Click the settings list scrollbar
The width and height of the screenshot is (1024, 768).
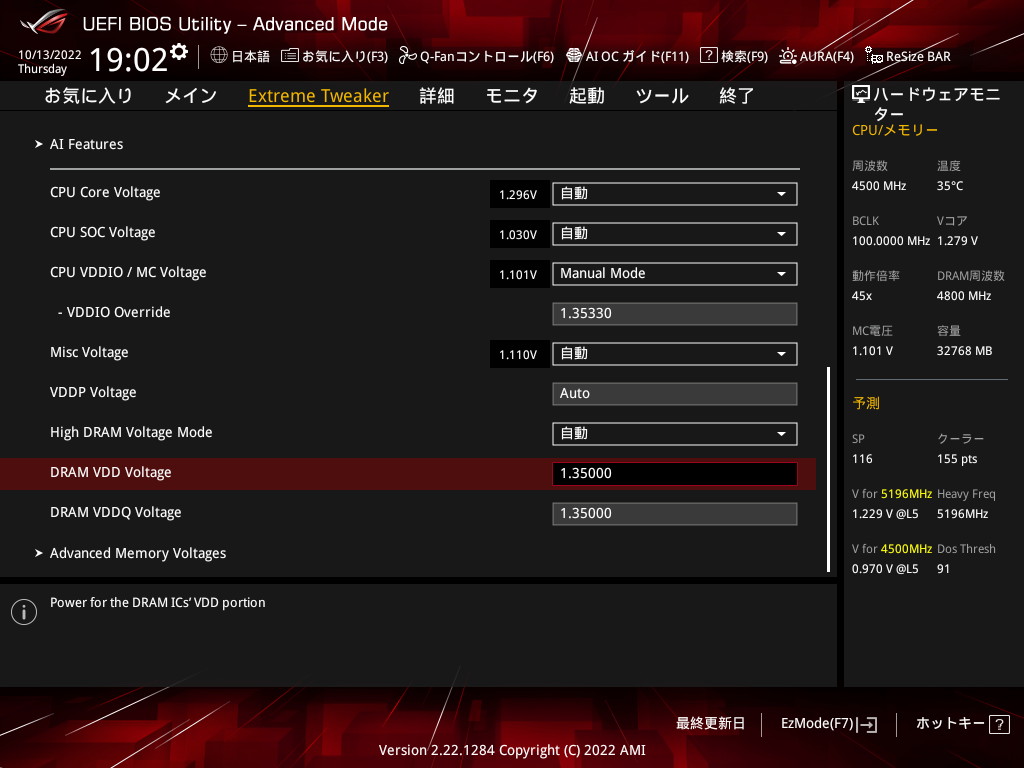tap(828, 469)
